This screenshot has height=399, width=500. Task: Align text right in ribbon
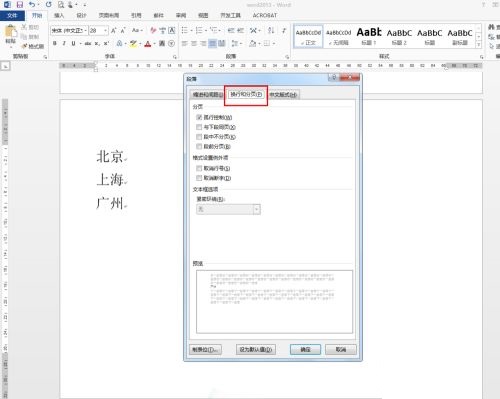click(203, 43)
